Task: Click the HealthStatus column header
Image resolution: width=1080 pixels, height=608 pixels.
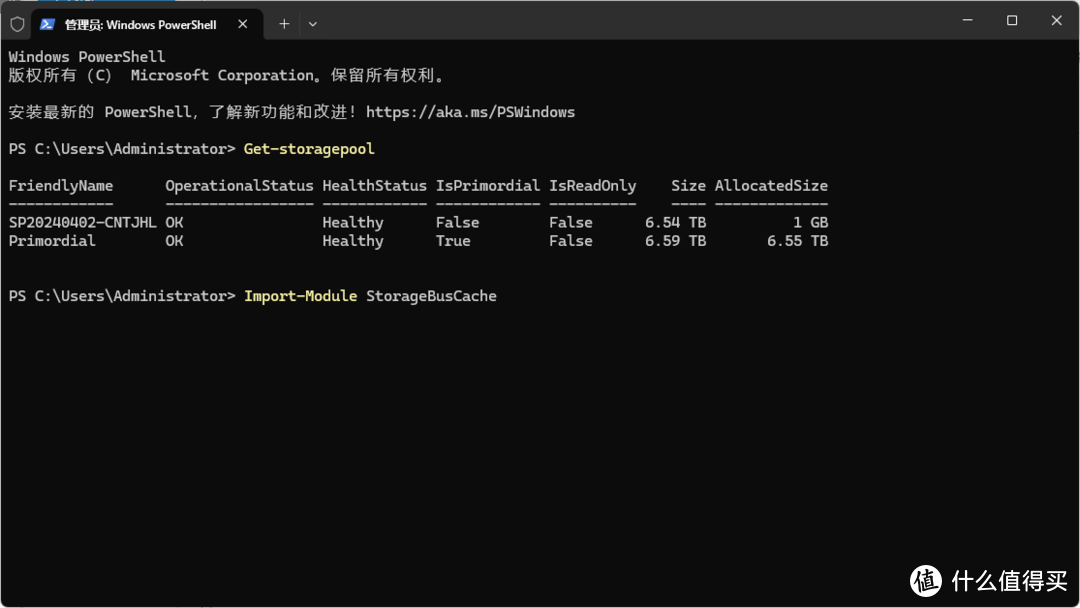Action: 375,186
